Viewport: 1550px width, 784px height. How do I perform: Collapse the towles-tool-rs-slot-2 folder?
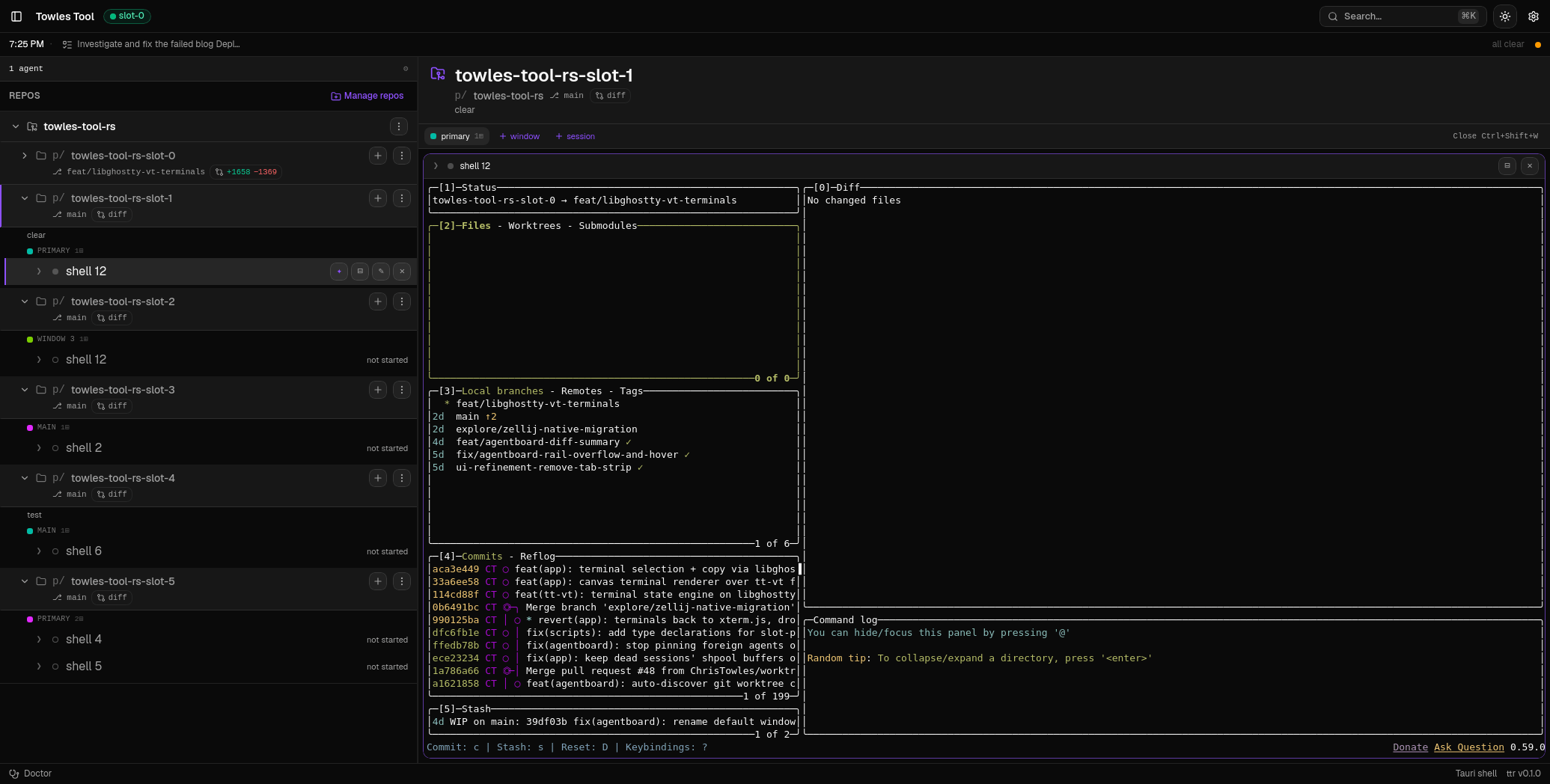(x=25, y=301)
